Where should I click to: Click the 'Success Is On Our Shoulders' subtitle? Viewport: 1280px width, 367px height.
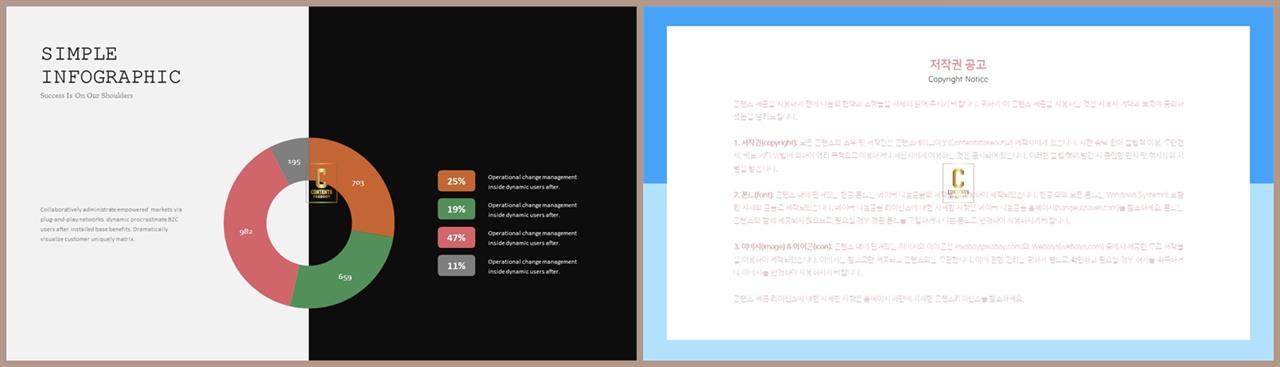point(86,96)
